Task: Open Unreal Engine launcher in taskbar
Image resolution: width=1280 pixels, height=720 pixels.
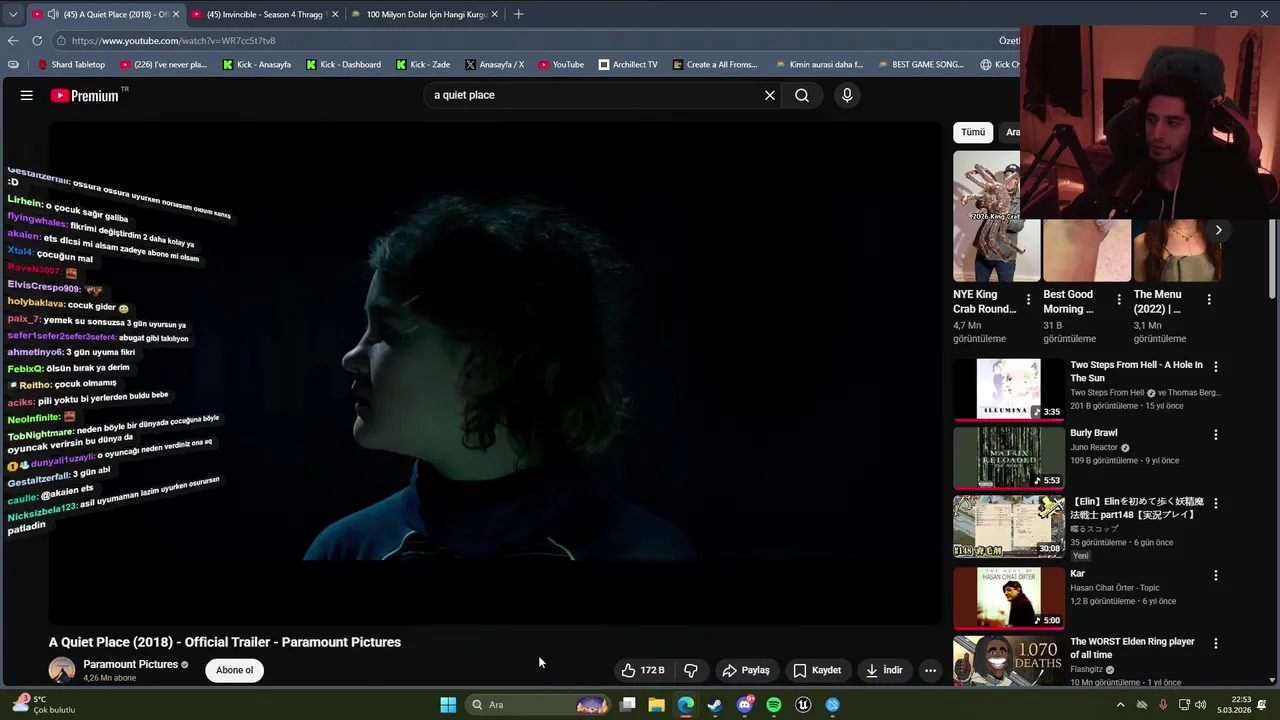Action: coord(803,705)
